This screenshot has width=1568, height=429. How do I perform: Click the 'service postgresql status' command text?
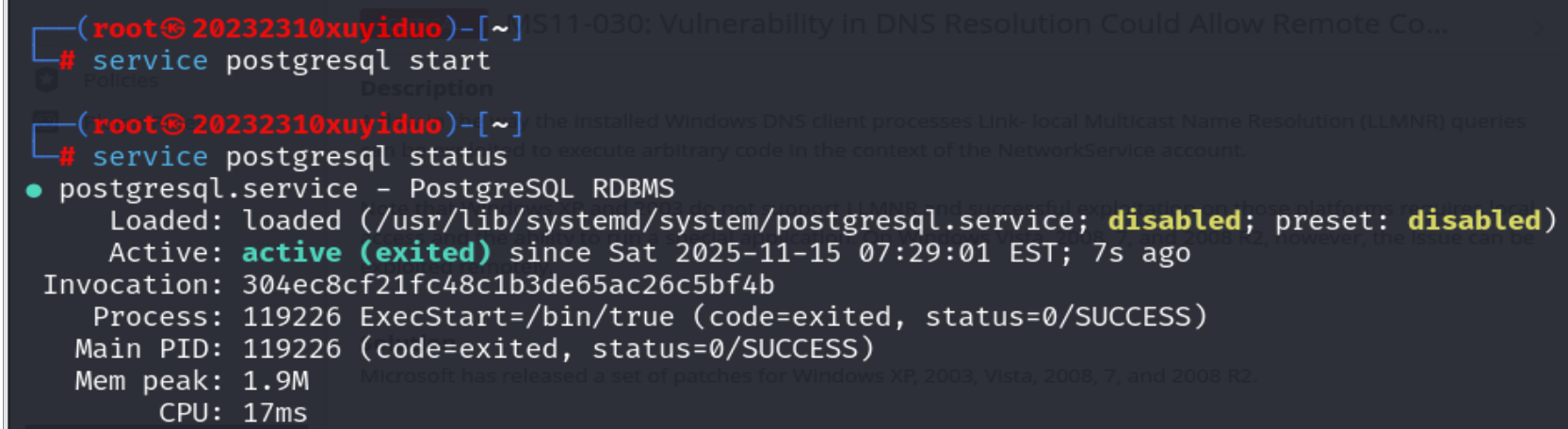point(299,156)
